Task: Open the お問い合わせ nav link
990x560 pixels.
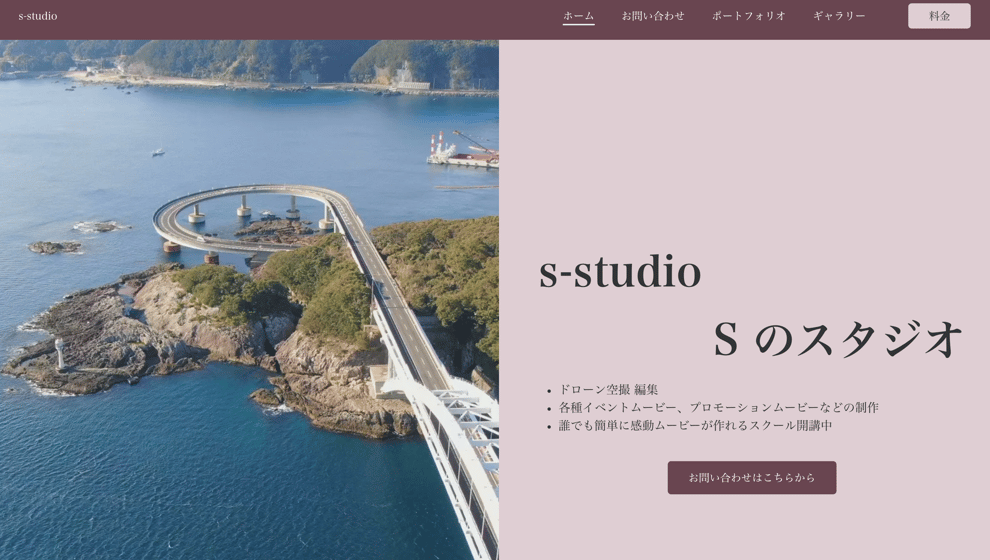Action: tap(653, 16)
